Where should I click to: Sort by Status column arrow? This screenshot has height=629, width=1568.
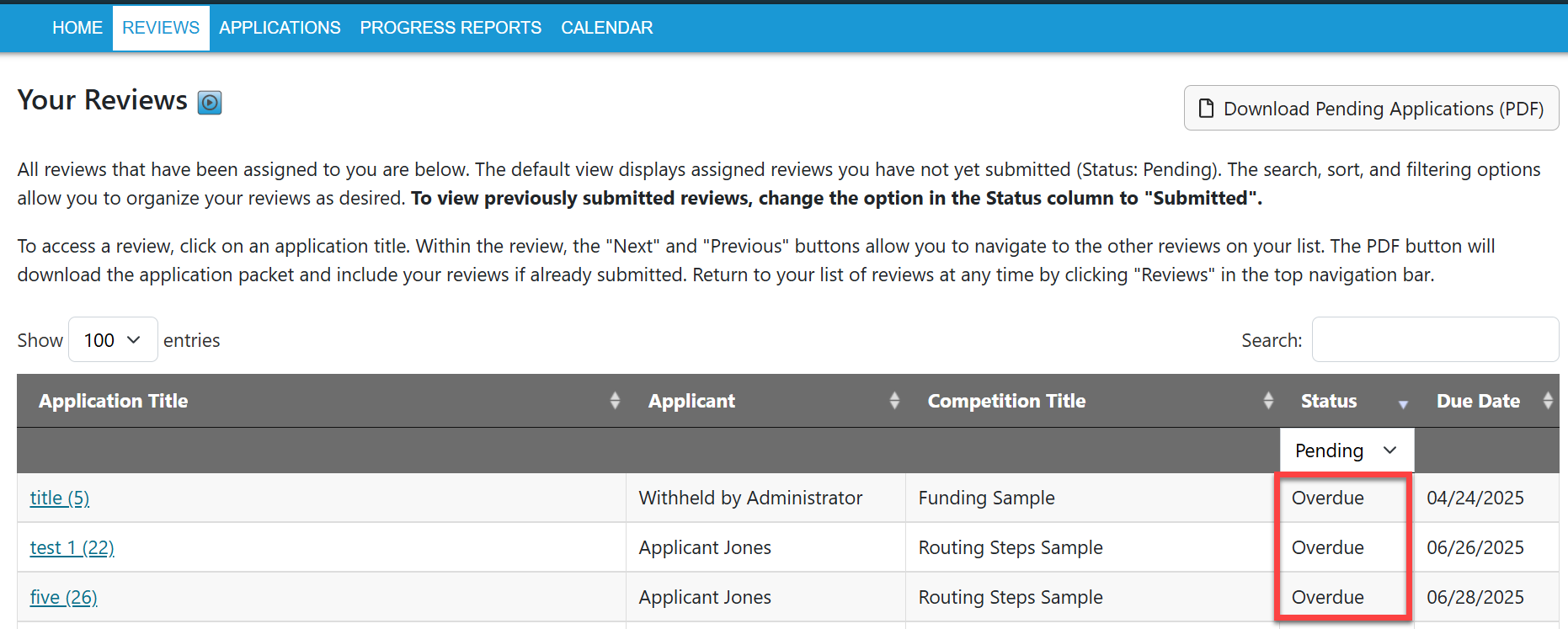point(1403,403)
